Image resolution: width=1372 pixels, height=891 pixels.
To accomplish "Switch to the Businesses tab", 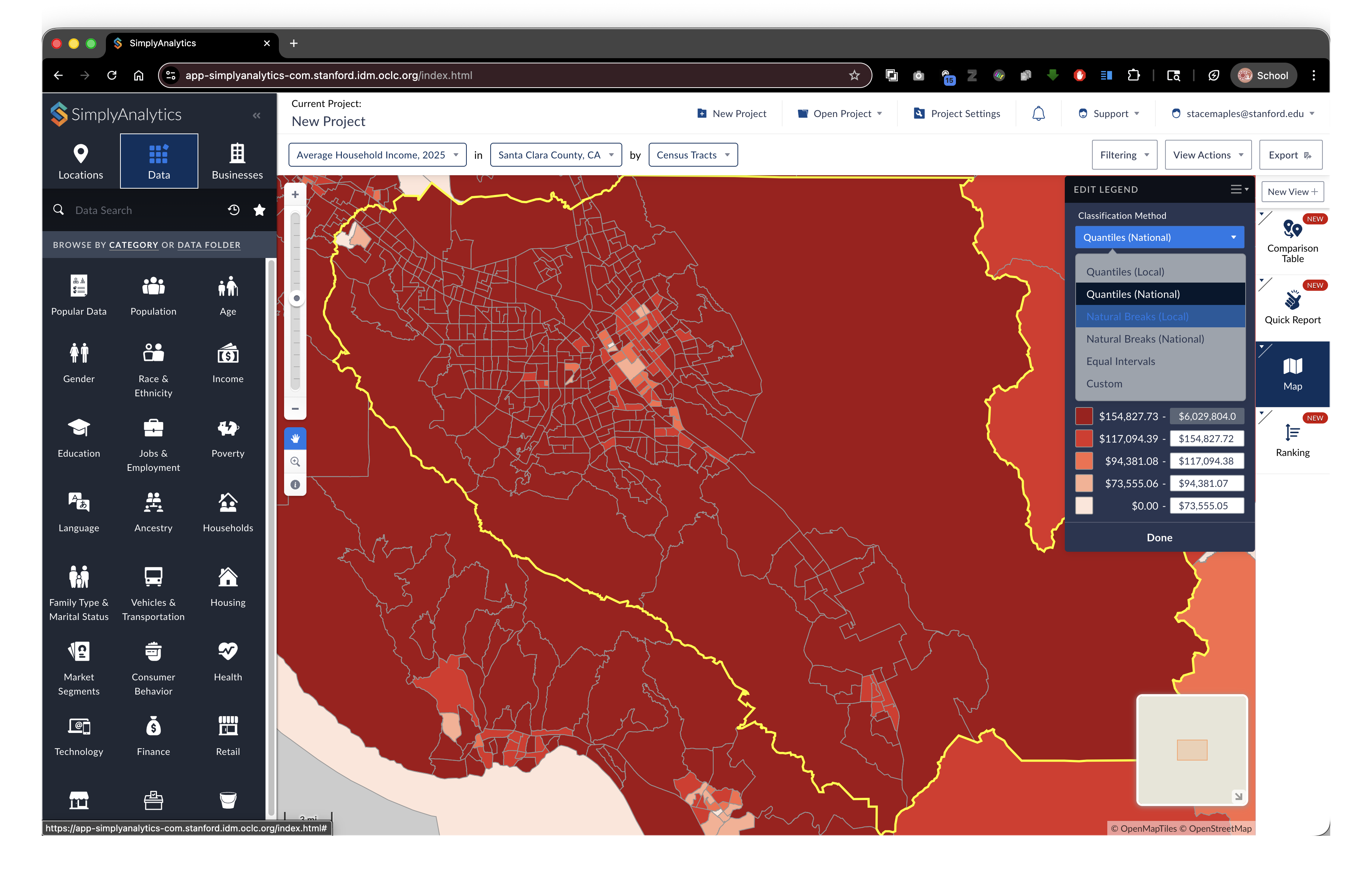I will pyautogui.click(x=237, y=161).
